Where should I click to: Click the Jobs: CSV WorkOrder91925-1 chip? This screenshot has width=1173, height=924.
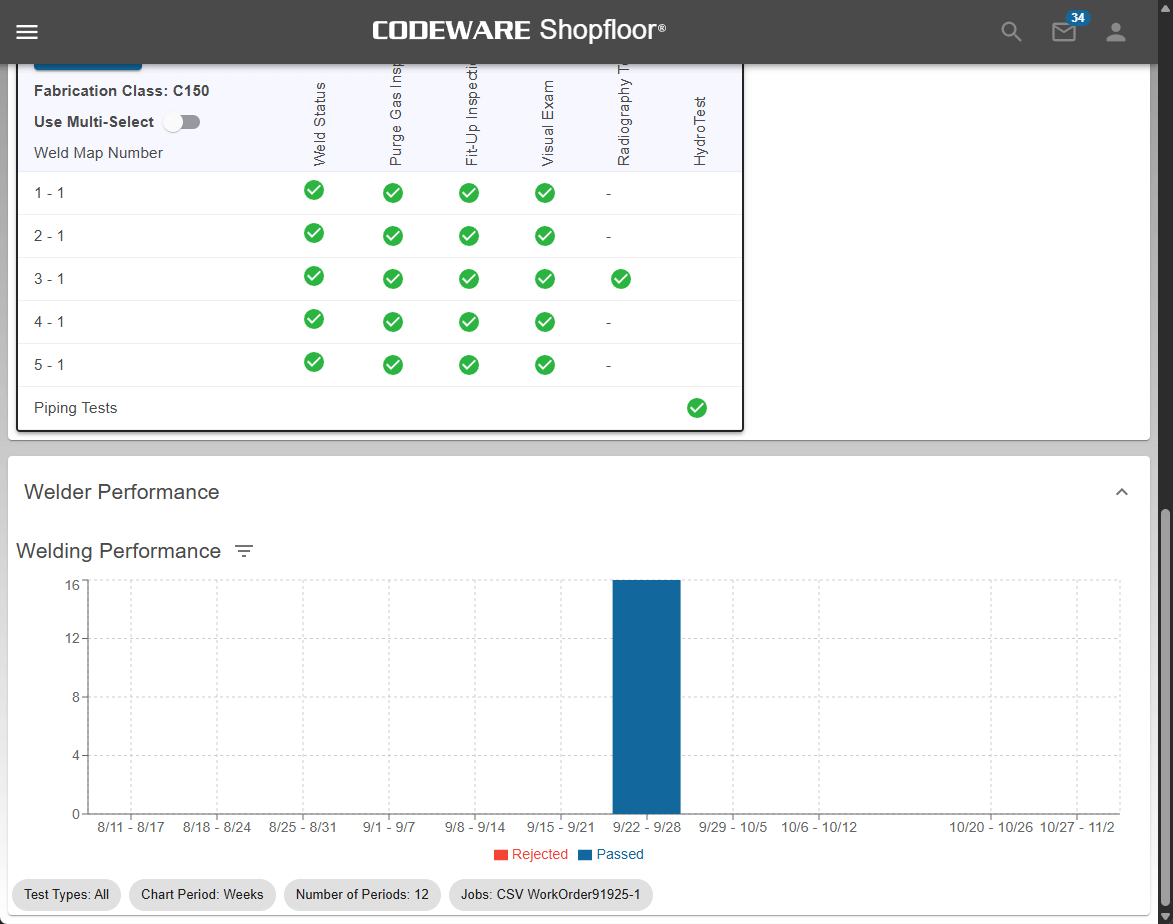551,894
